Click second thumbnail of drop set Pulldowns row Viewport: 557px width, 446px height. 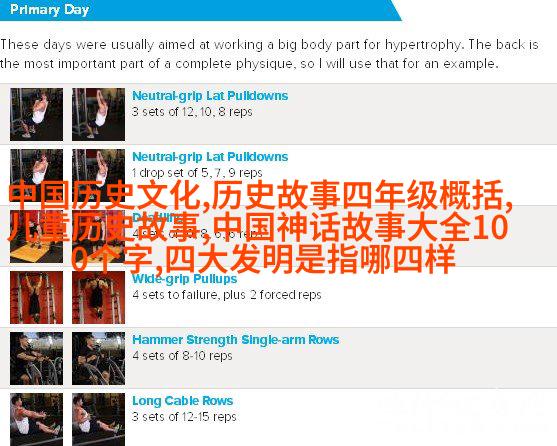[x=98, y=175]
